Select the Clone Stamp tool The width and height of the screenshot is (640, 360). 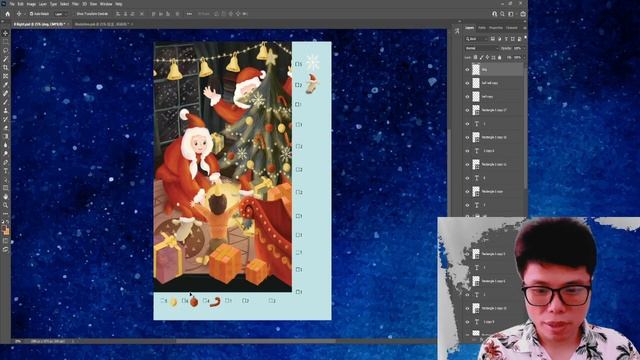click(x=5, y=110)
